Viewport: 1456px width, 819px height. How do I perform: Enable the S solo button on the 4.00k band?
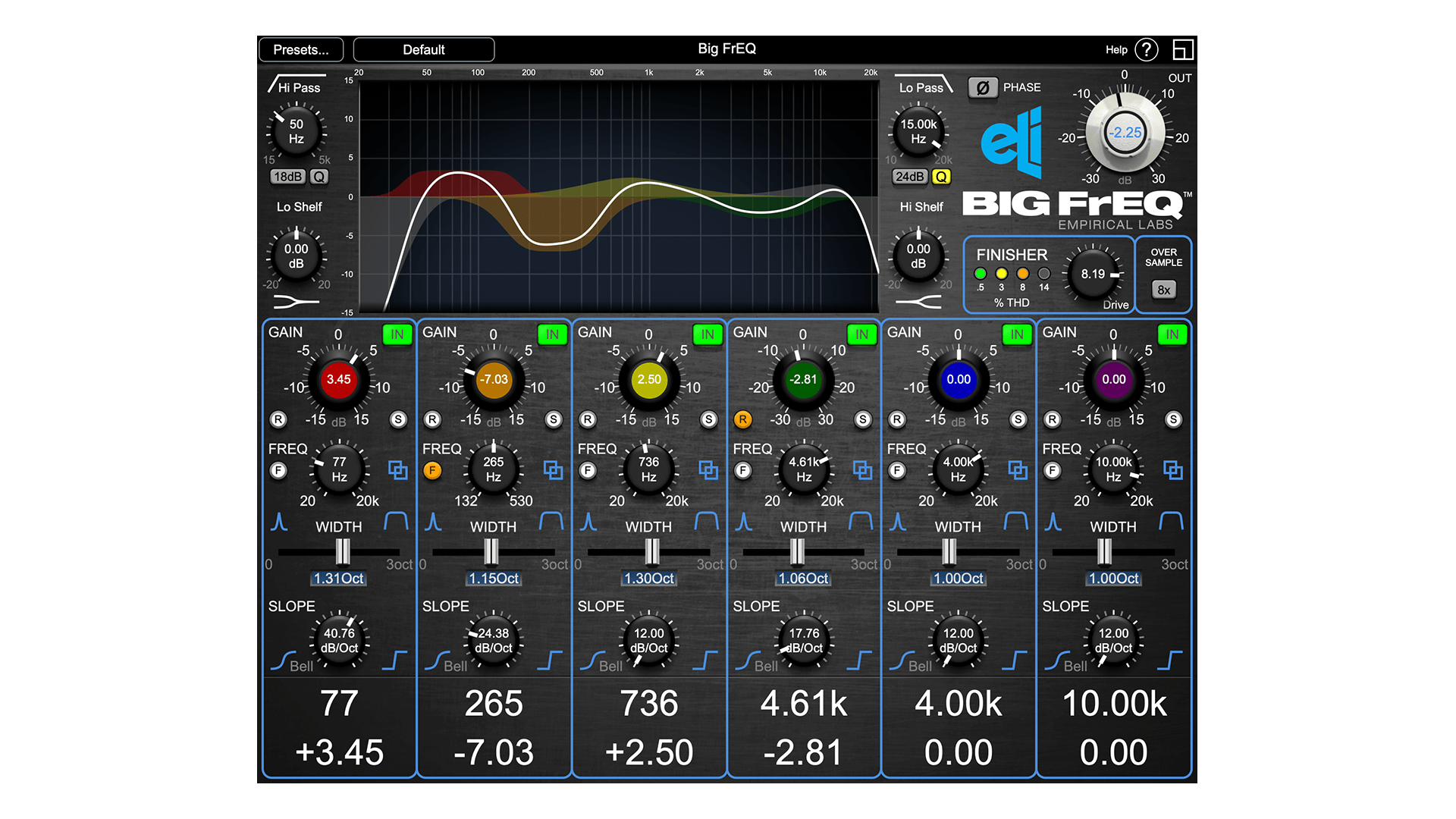click(x=1018, y=419)
